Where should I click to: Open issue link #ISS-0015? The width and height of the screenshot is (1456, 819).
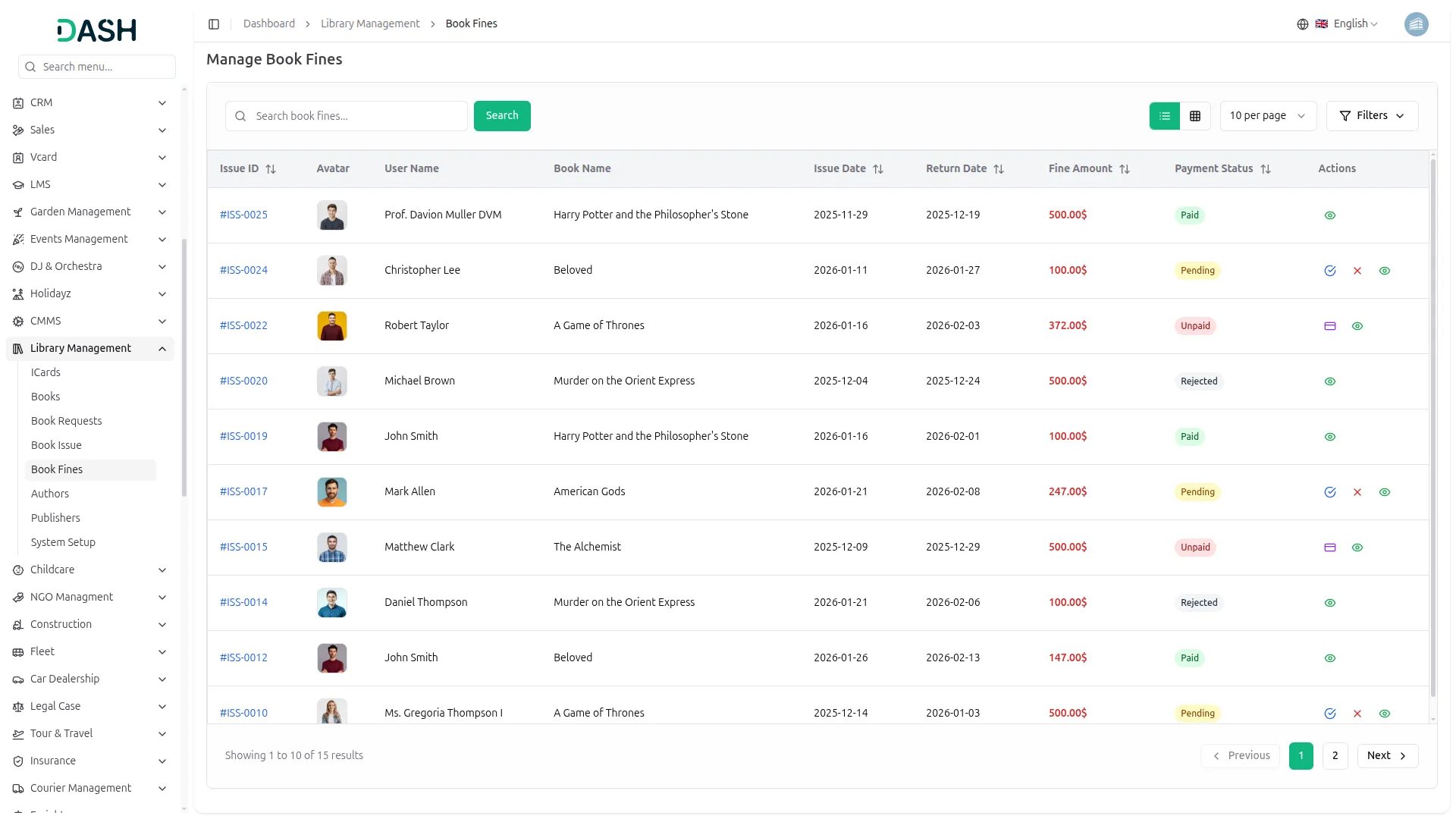243,548
